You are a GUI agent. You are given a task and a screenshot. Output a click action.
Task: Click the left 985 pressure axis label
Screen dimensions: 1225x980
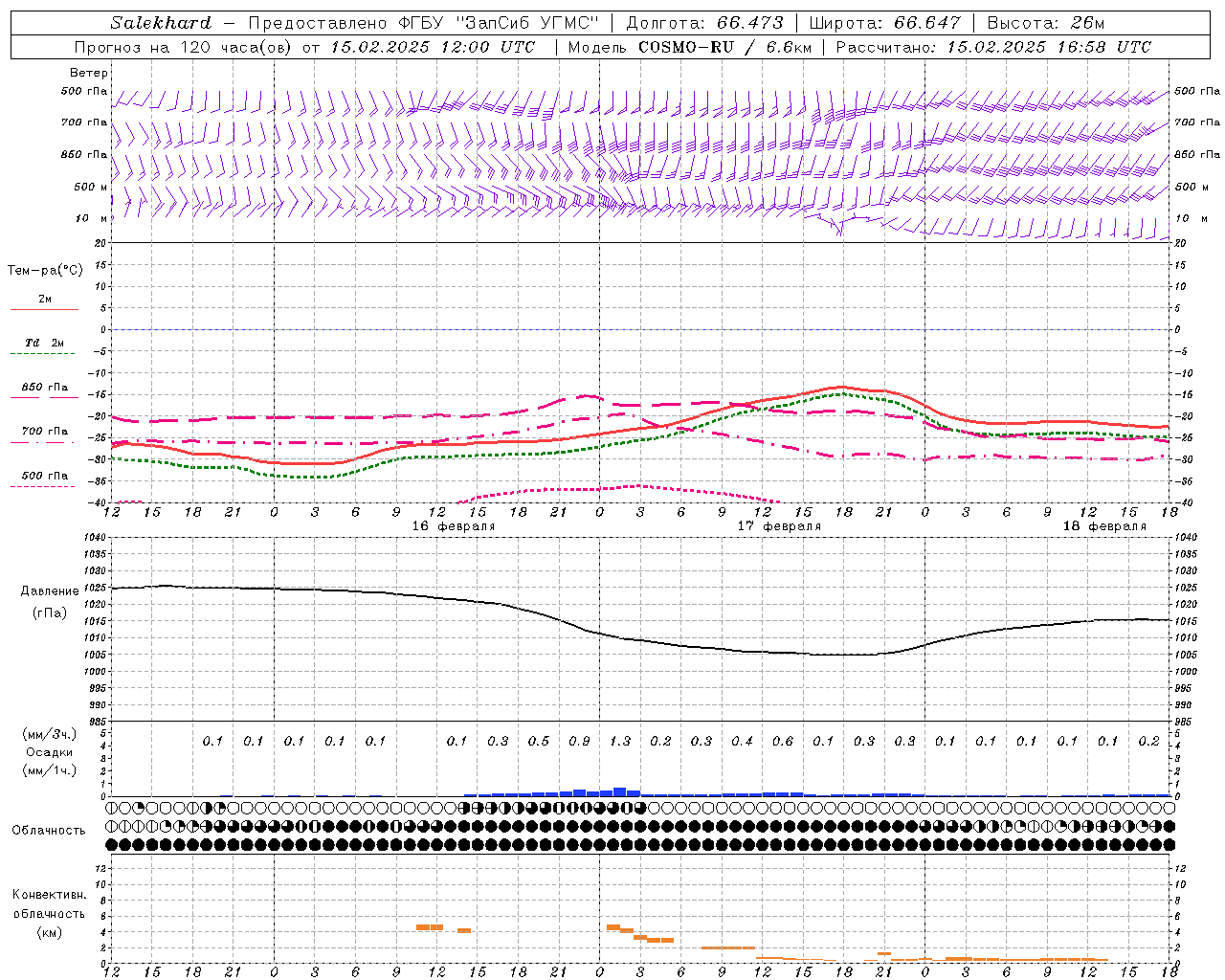pos(97,722)
